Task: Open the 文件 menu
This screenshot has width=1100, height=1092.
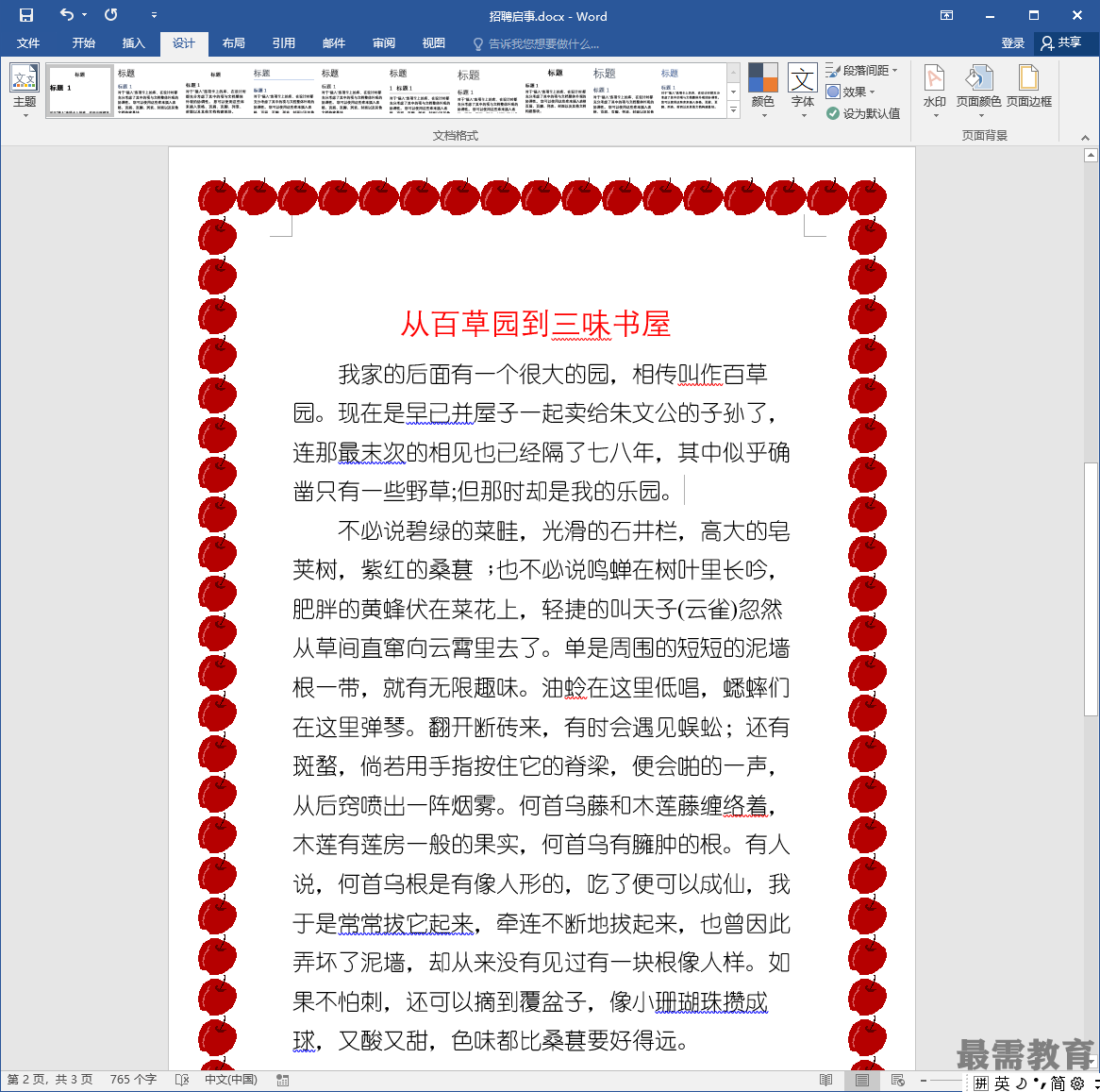Action: pos(28,42)
